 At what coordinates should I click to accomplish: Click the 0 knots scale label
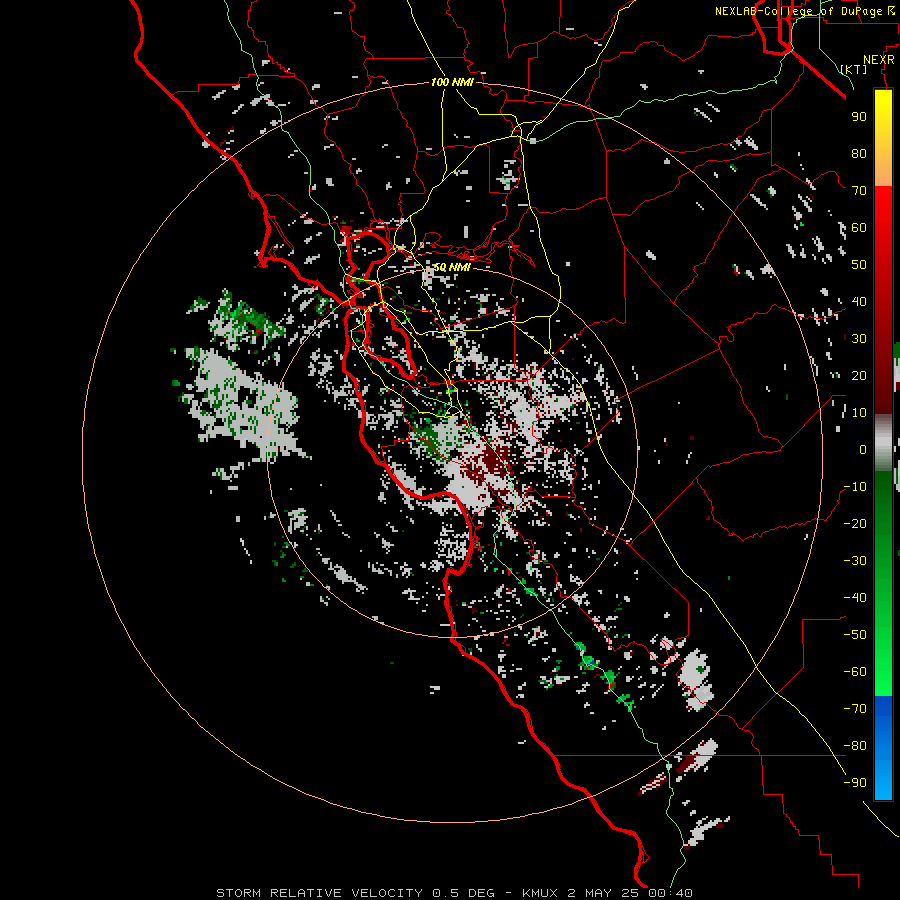tap(863, 449)
